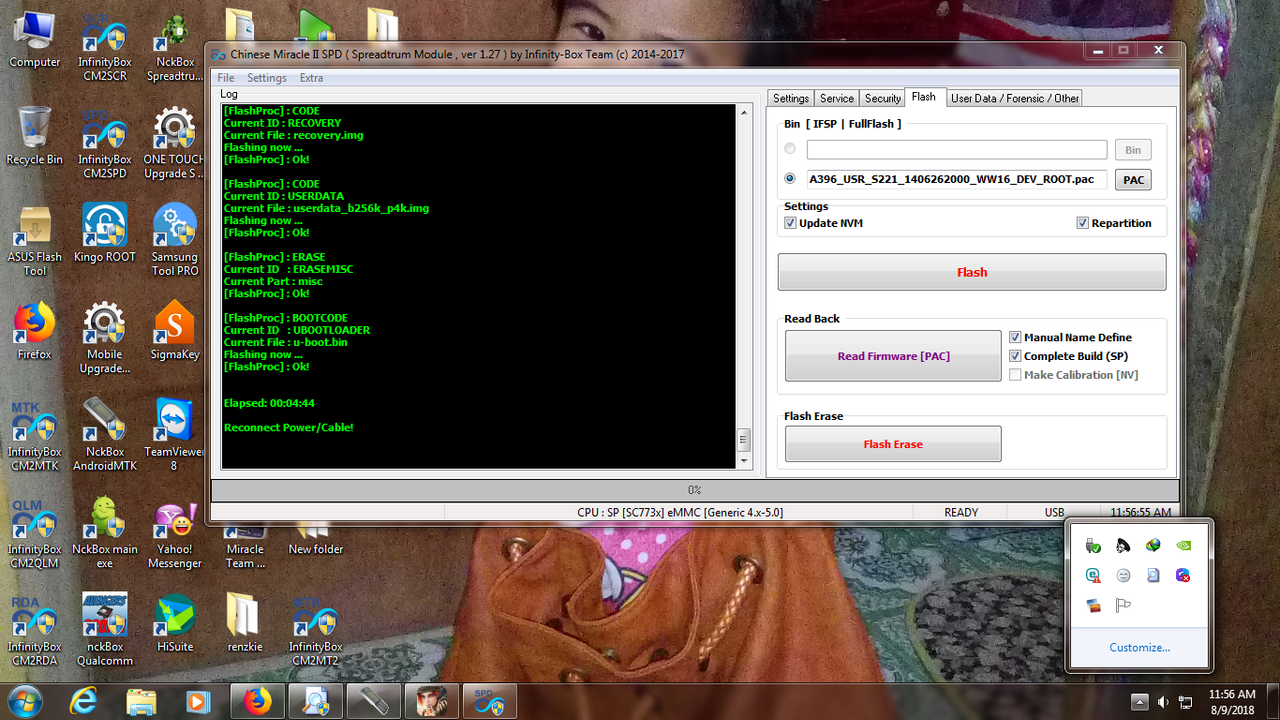Select the PAC file radio button
This screenshot has height=720, width=1280.
pos(790,179)
